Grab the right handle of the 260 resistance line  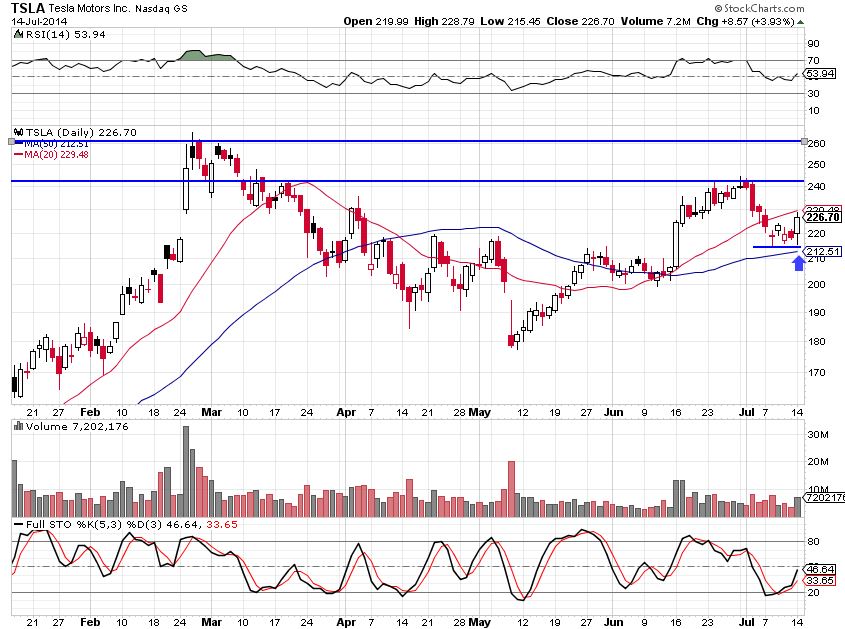pos(805,141)
